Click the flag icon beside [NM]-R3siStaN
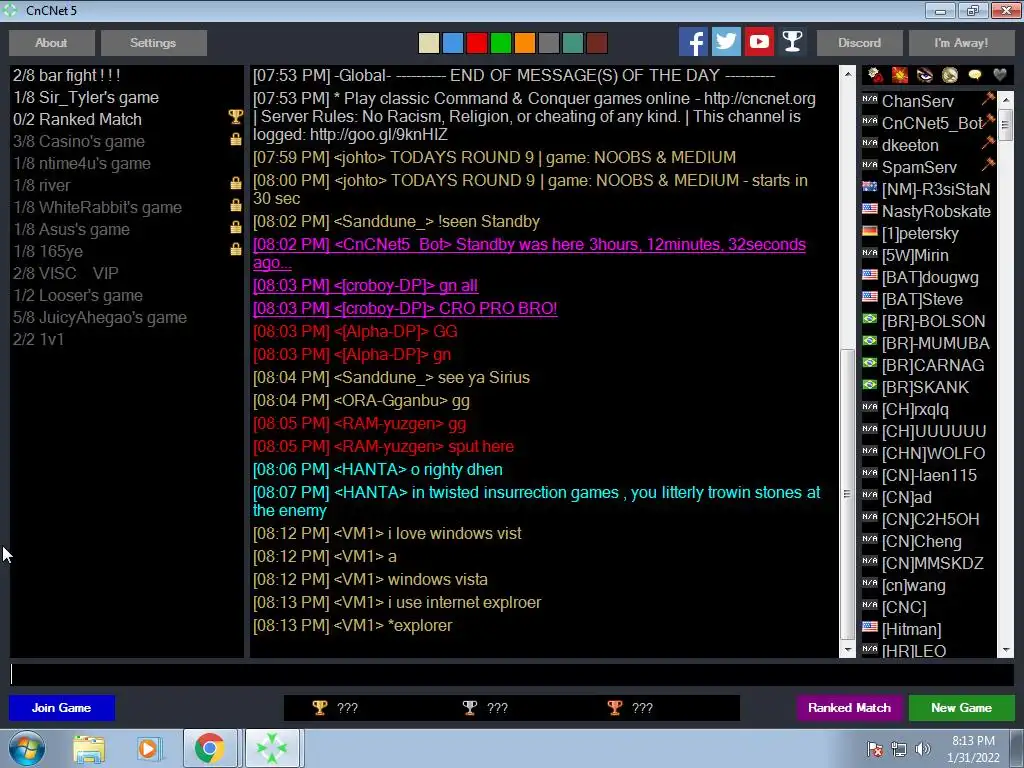Screen dimensions: 1024x768 pos(869,187)
